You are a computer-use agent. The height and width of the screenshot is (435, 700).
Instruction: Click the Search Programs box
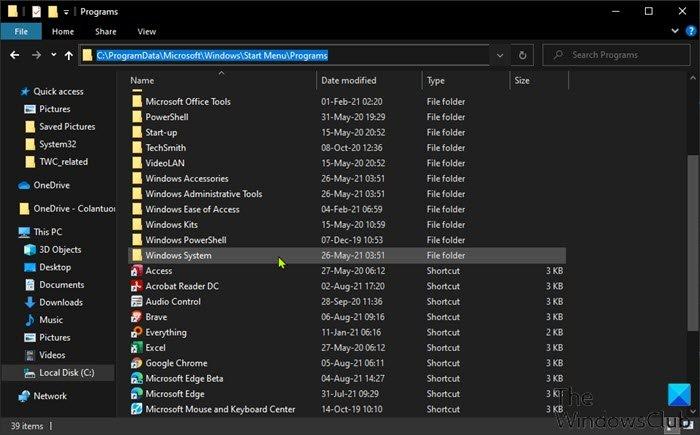tap(616, 55)
